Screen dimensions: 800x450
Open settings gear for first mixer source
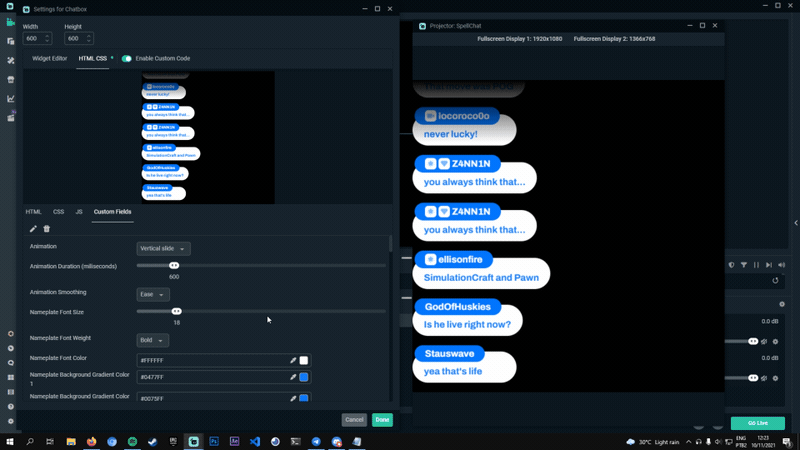coord(776,341)
